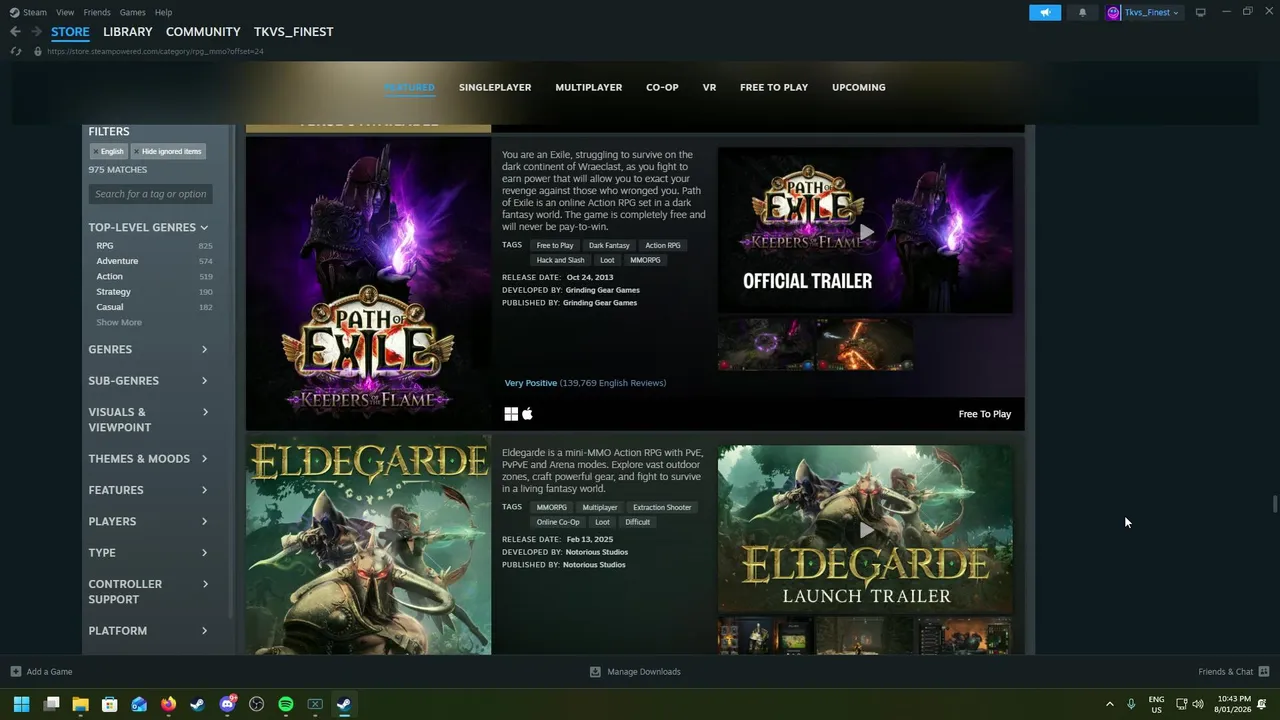Expand the Type filter section
Screen dimensions: 1280x720
pos(148,552)
